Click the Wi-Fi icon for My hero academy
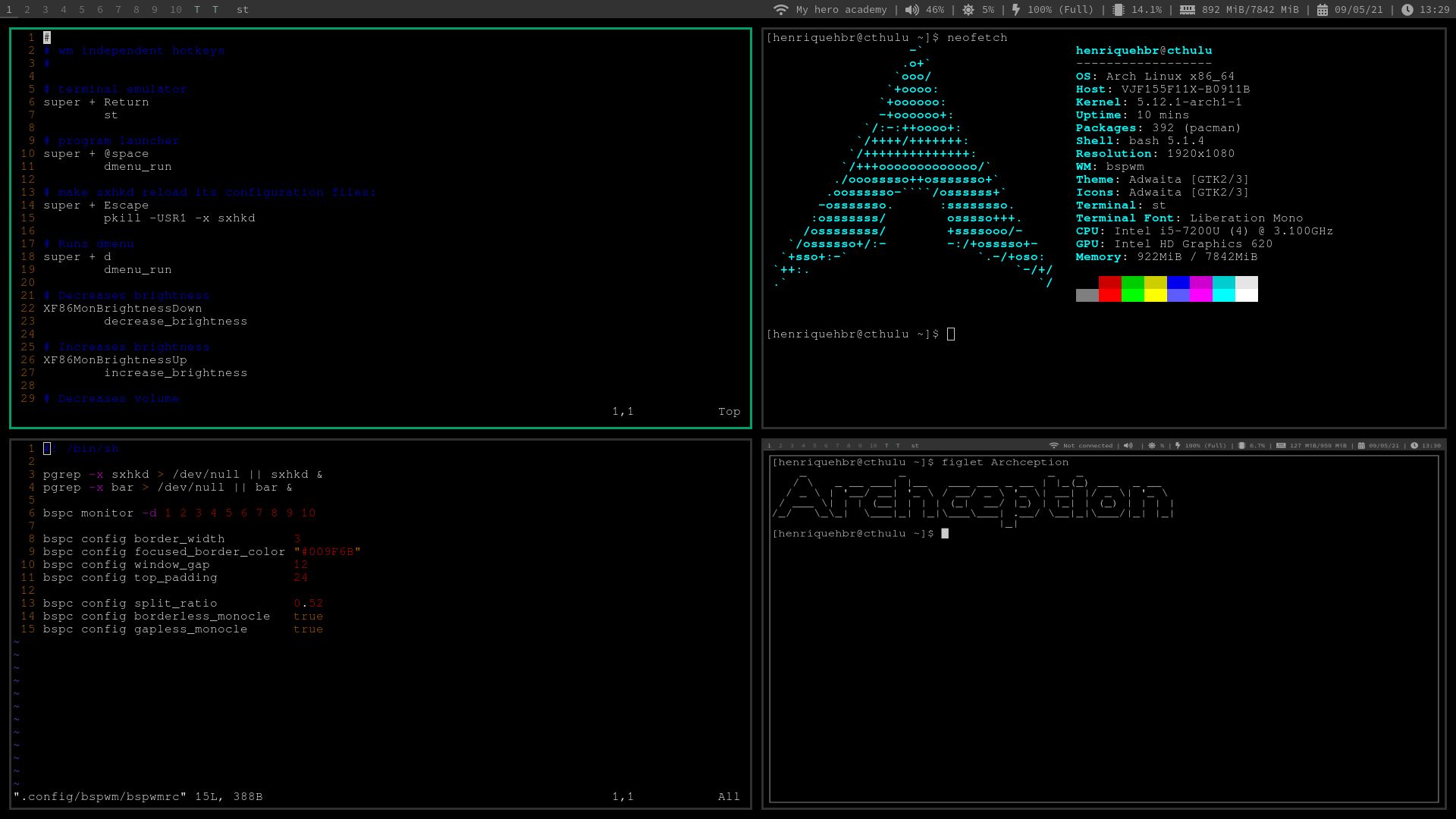Image resolution: width=1456 pixels, height=819 pixels. 780,10
